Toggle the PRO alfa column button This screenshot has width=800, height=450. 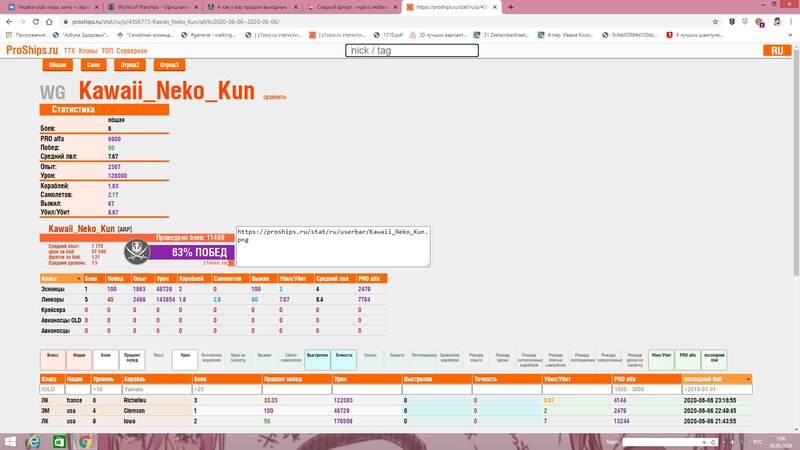coord(688,360)
